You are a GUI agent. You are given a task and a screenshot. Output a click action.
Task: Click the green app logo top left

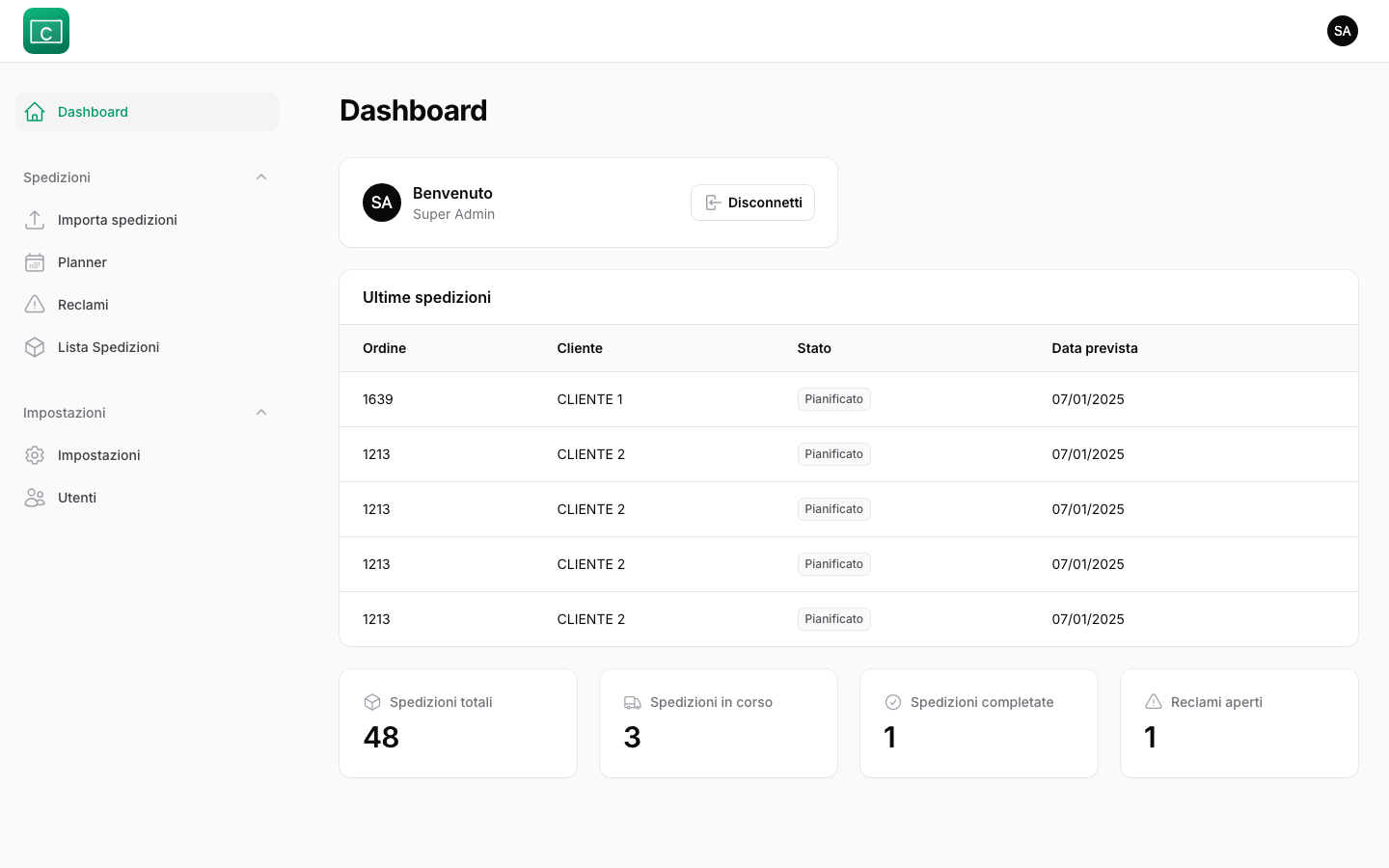(45, 30)
